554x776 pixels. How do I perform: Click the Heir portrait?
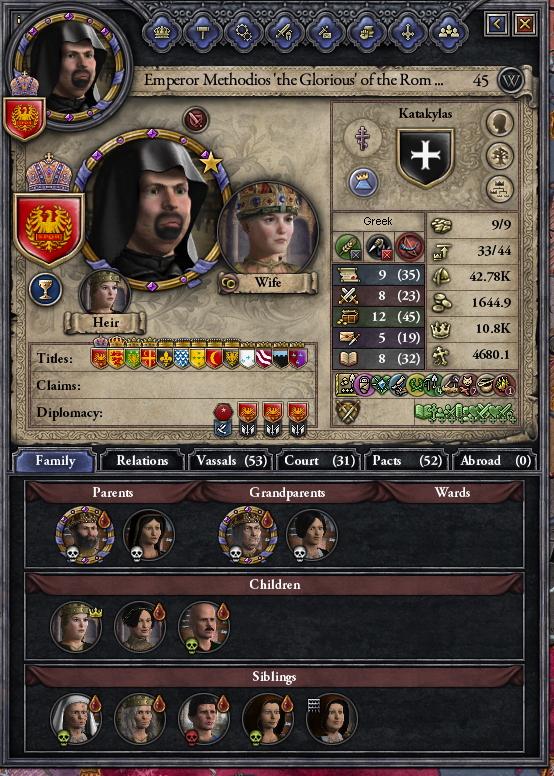(x=104, y=294)
